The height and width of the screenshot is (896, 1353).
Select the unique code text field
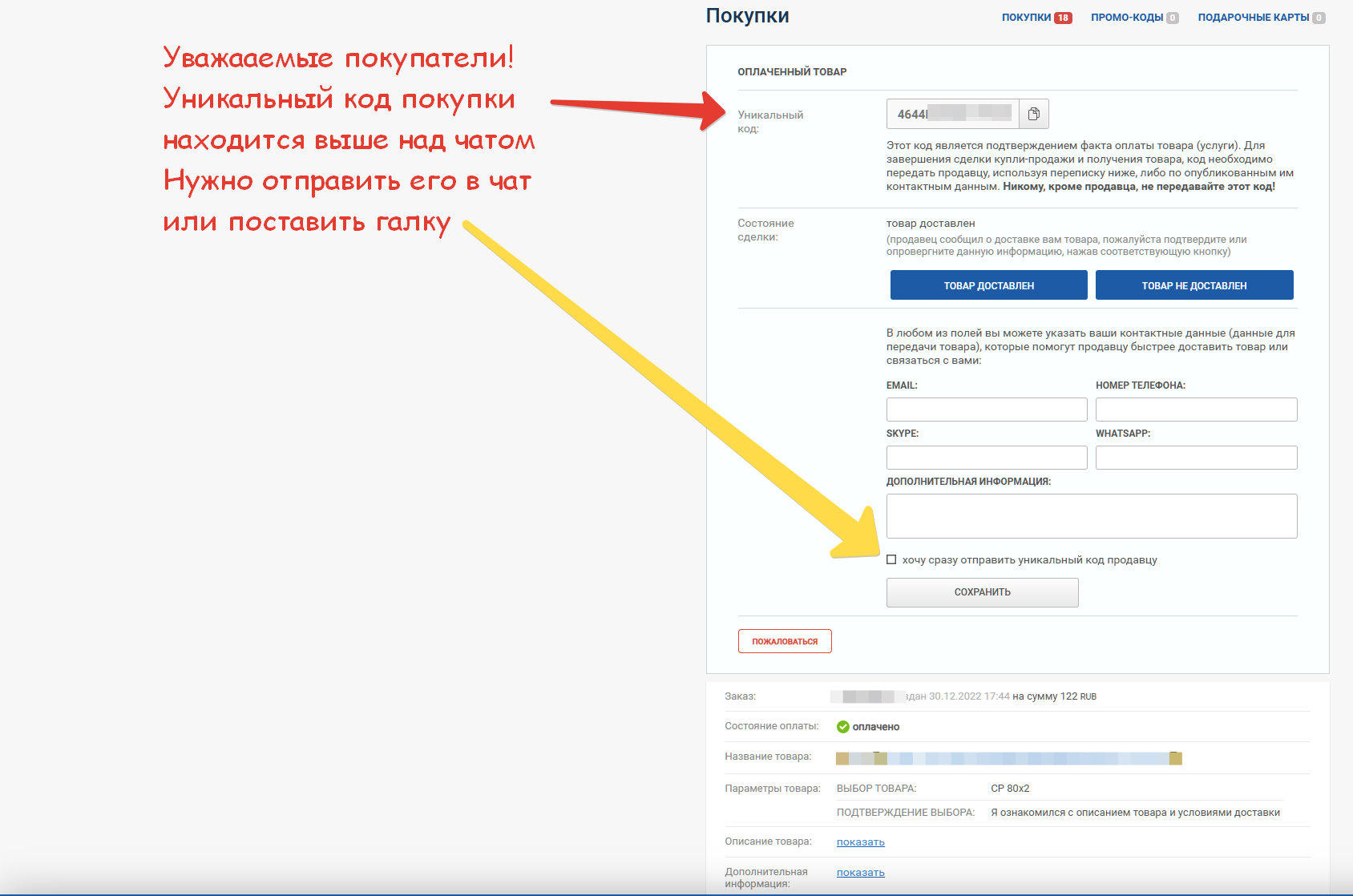point(952,114)
